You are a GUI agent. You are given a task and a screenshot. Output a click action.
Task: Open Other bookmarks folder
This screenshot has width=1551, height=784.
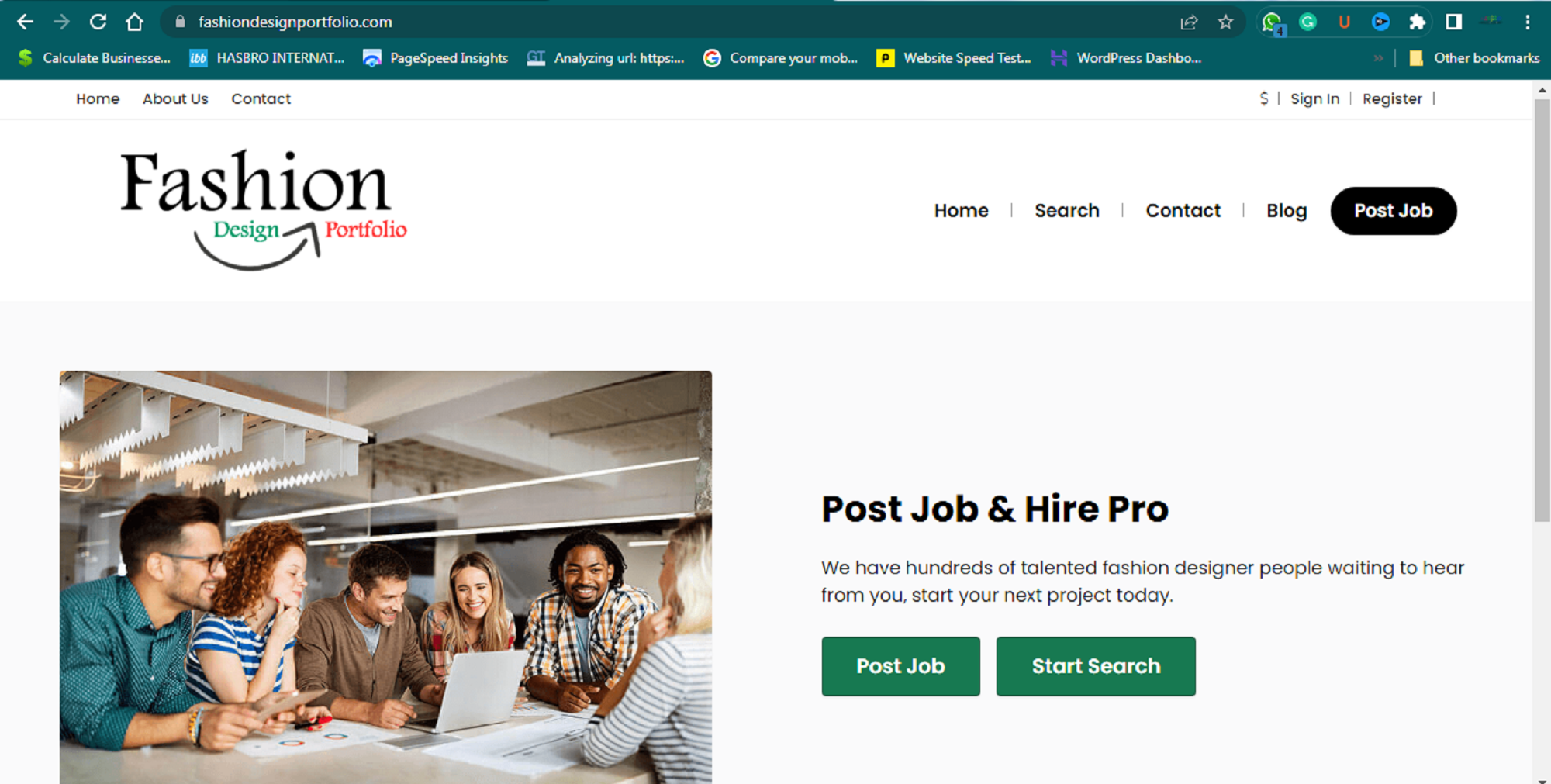coord(1474,58)
